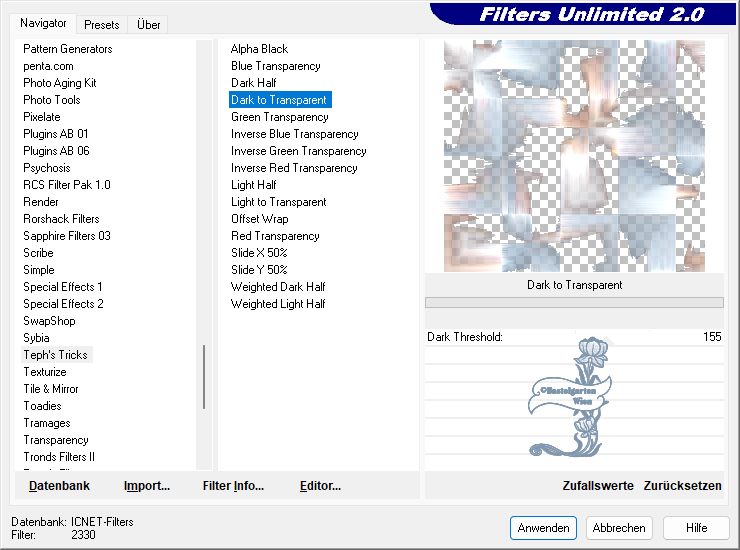Click the Datenbank button
The image size is (740, 550).
coord(59,486)
